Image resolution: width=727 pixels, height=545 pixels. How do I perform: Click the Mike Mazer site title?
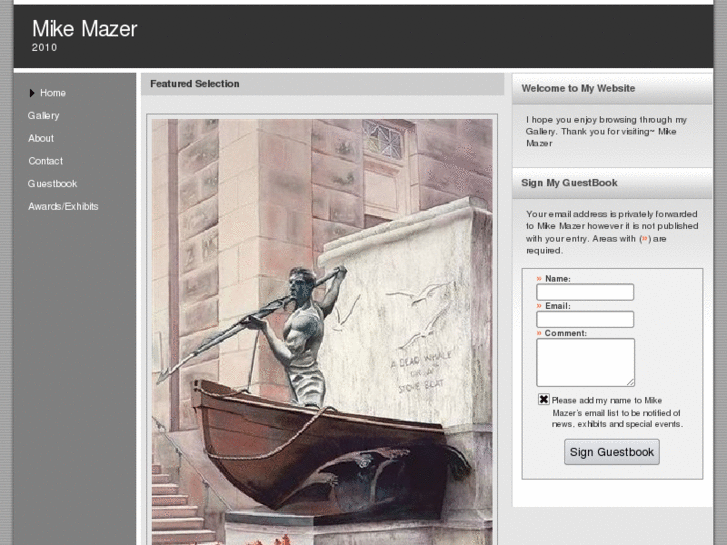click(84, 29)
